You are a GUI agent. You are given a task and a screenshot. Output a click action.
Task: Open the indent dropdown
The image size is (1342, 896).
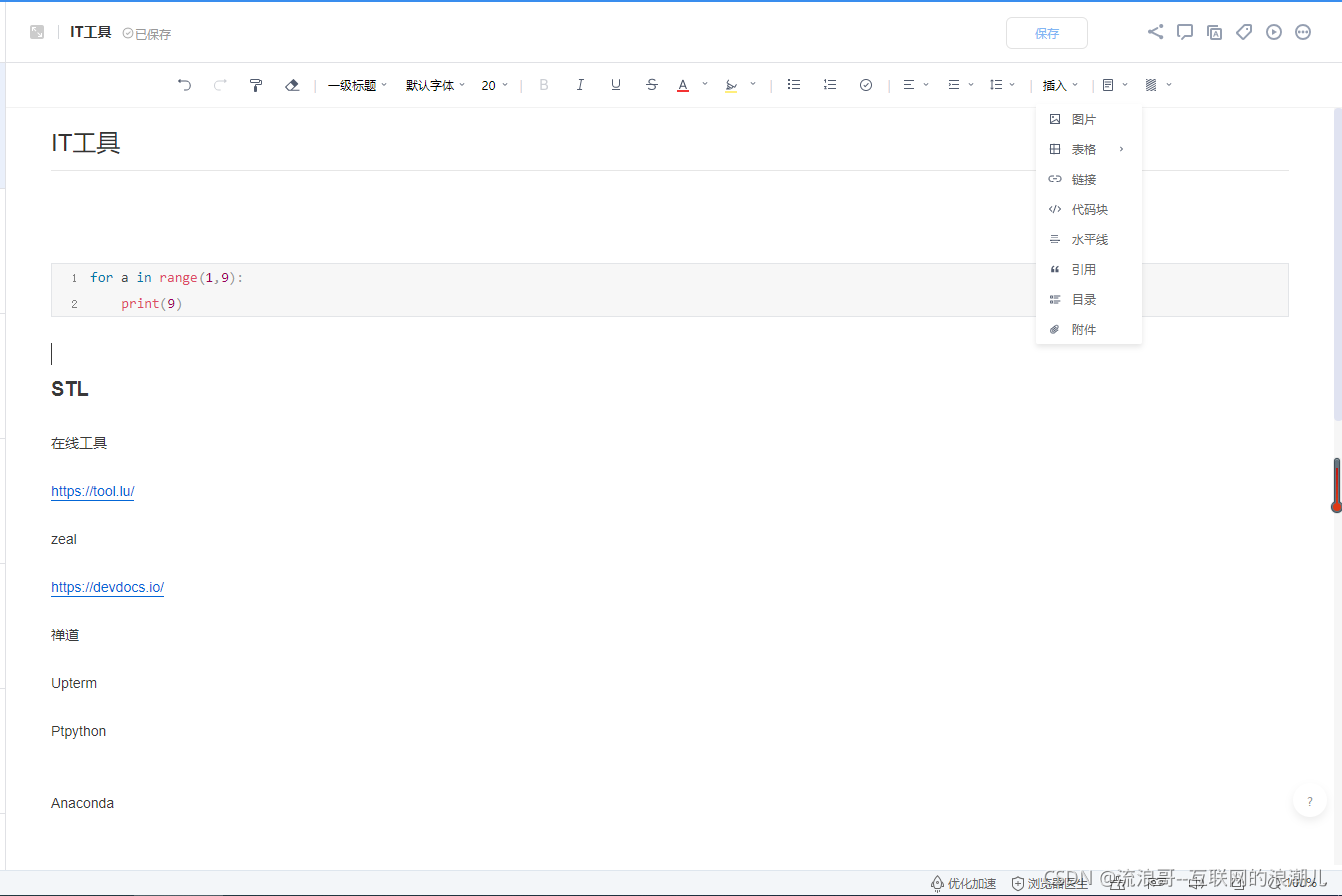pyautogui.click(x=961, y=85)
